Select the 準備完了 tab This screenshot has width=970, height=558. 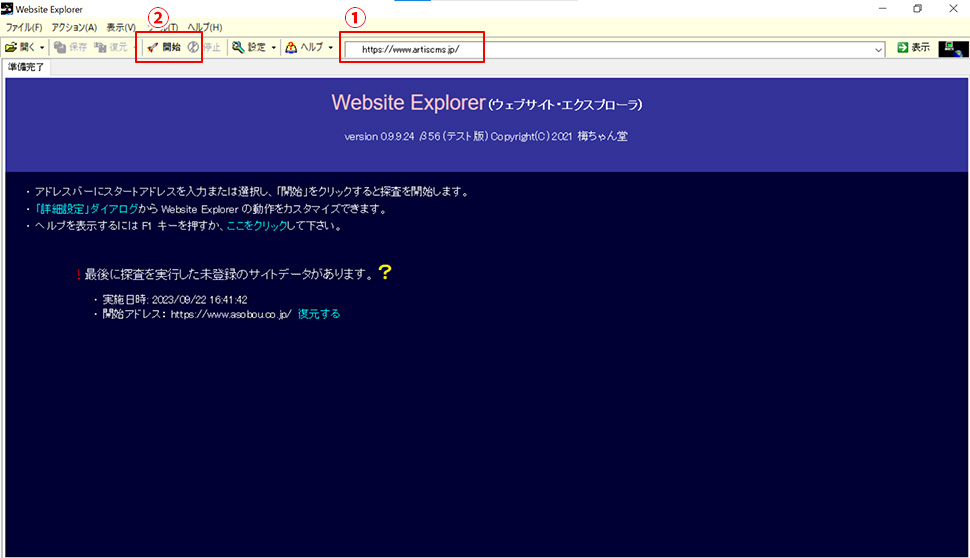click(x=26, y=67)
